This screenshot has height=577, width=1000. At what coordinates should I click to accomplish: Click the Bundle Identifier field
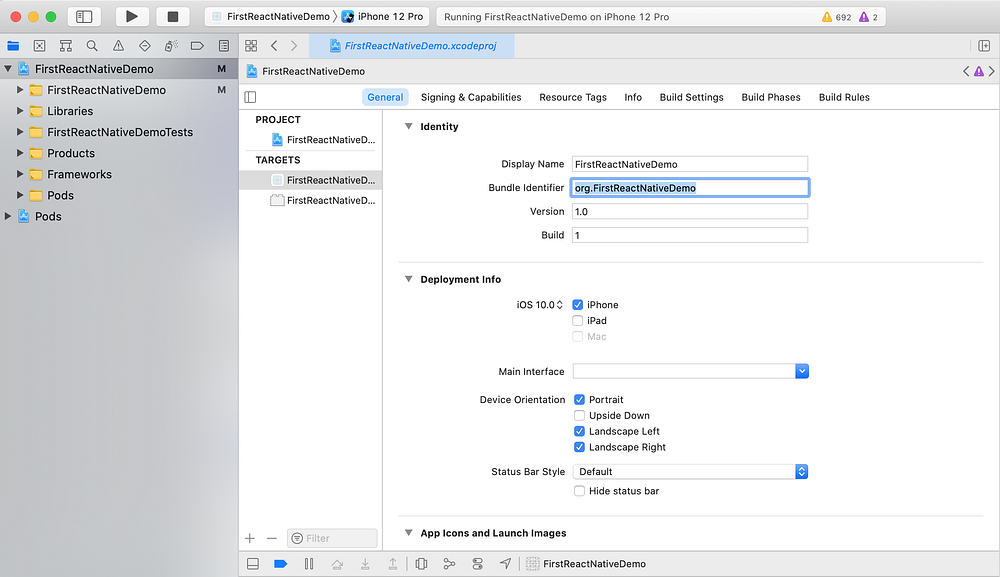689,187
